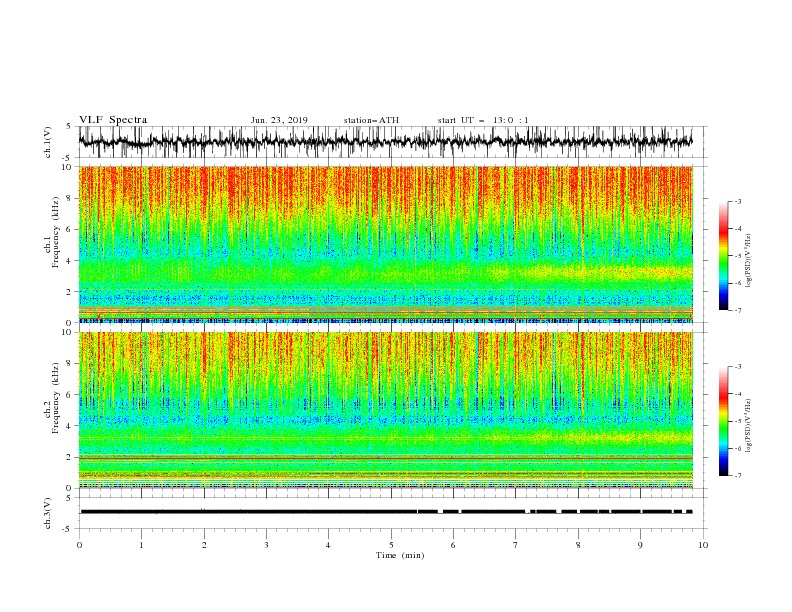Click inside the ch.1 spectrogram panel

click(386, 244)
